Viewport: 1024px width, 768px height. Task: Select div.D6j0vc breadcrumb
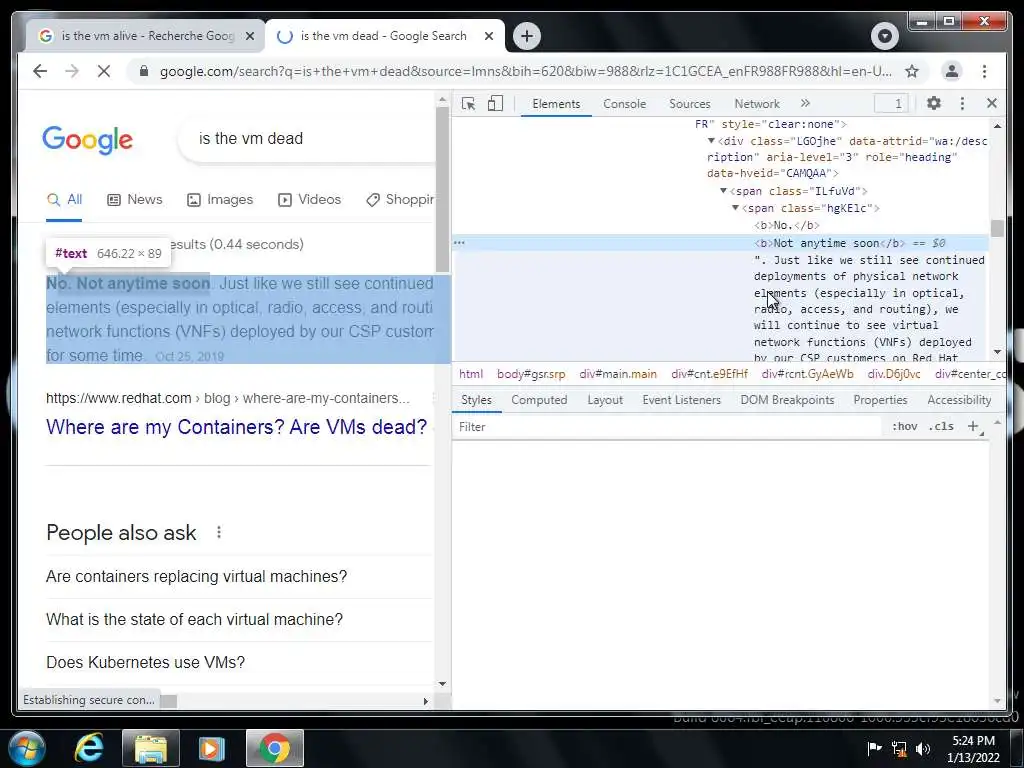coord(893,374)
